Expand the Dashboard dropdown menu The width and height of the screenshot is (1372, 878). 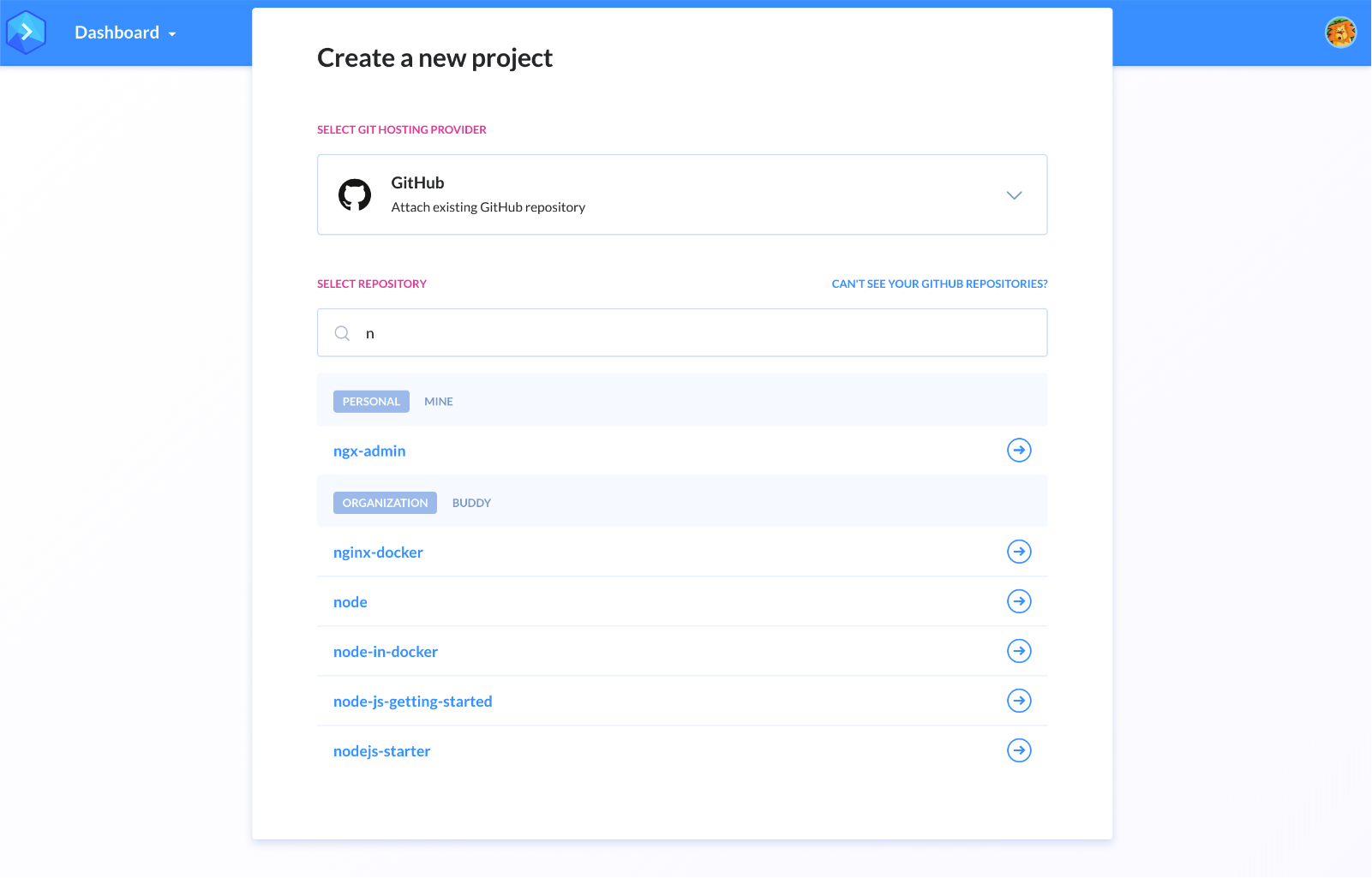(125, 33)
